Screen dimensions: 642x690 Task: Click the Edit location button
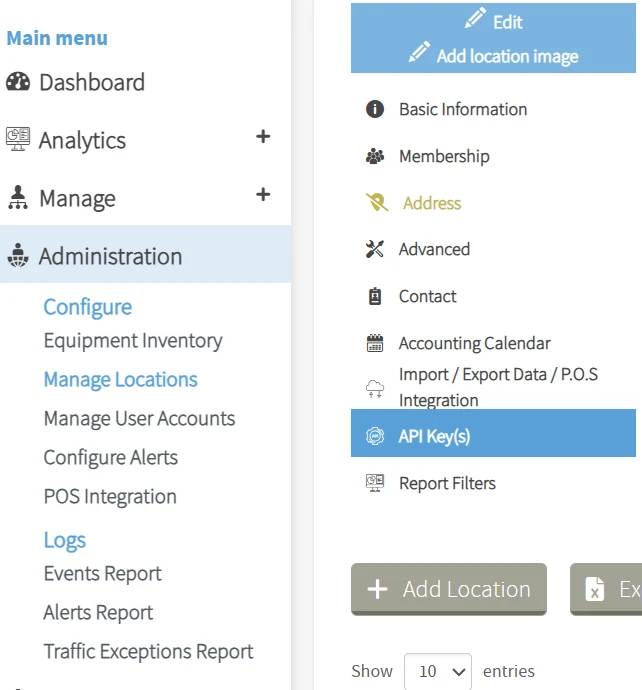click(x=494, y=22)
